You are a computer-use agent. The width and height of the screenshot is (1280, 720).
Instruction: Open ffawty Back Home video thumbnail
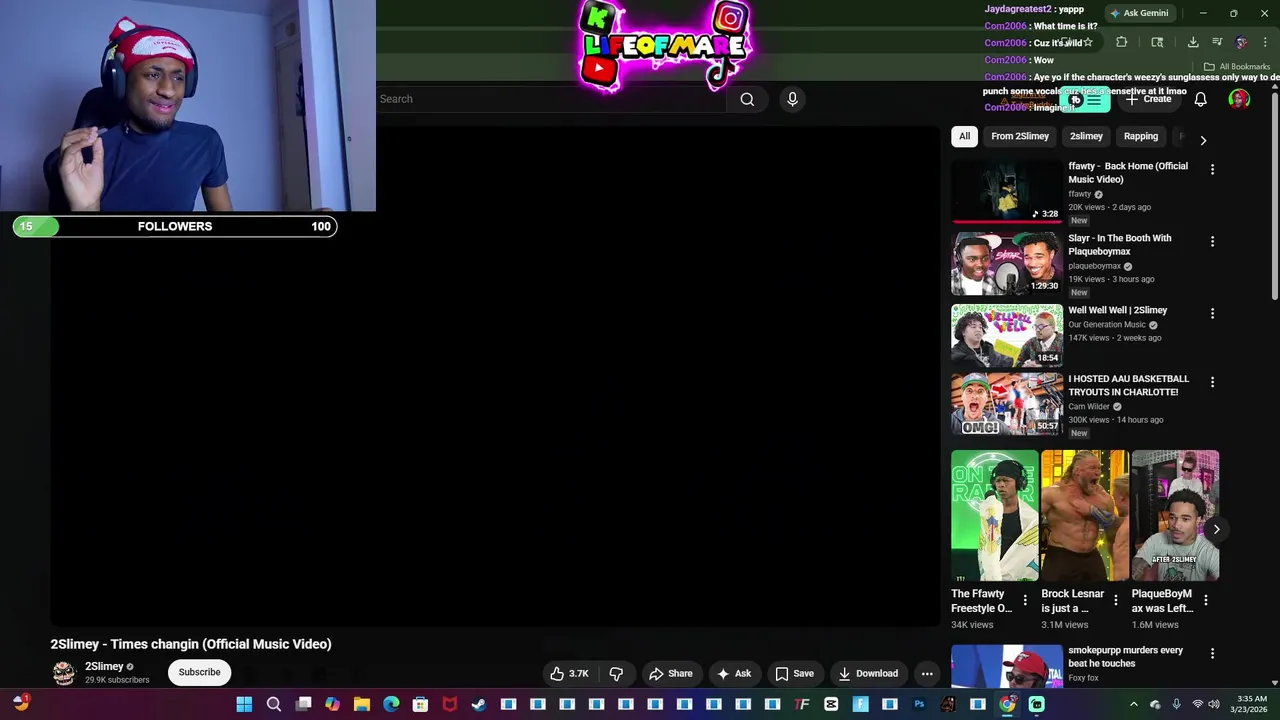tap(1006, 192)
